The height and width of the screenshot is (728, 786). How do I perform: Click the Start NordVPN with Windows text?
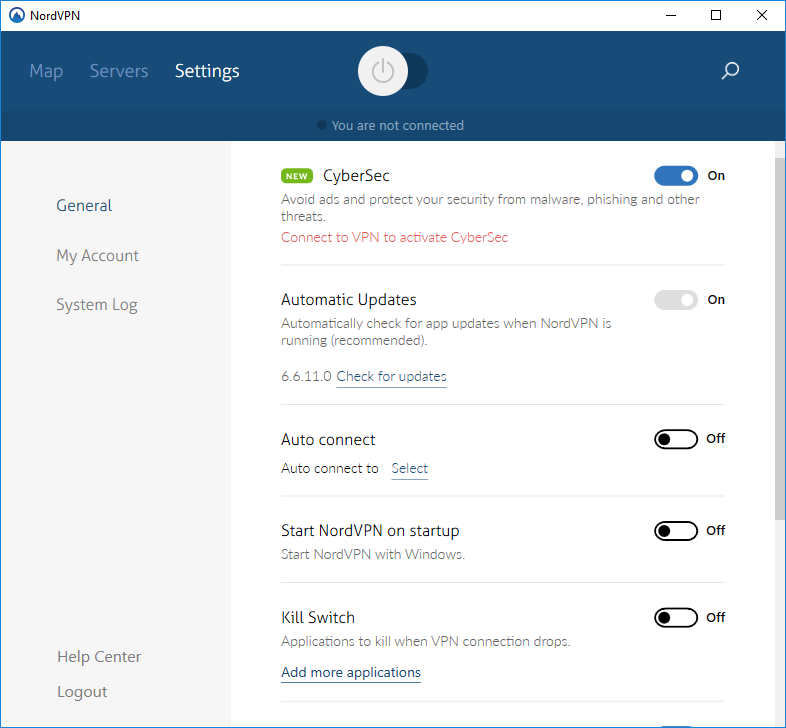(373, 555)
